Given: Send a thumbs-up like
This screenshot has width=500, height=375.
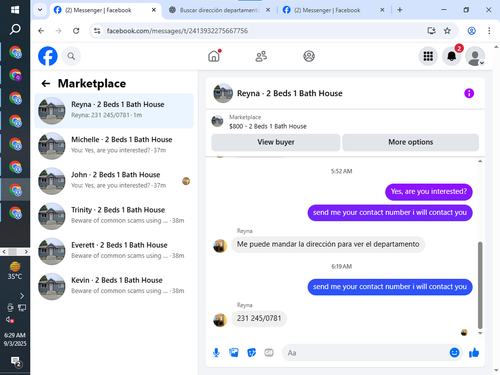Looking at the screenshot, I should tap(474, 353).
